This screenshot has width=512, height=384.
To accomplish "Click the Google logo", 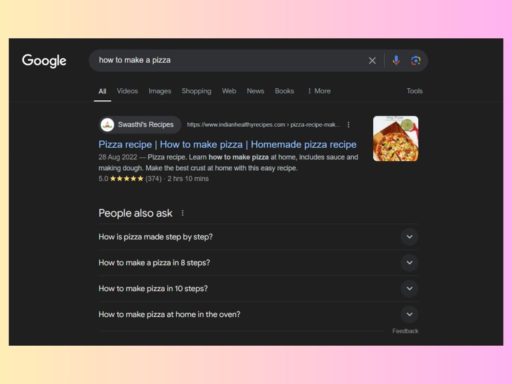I will click(x=44, y=61).
